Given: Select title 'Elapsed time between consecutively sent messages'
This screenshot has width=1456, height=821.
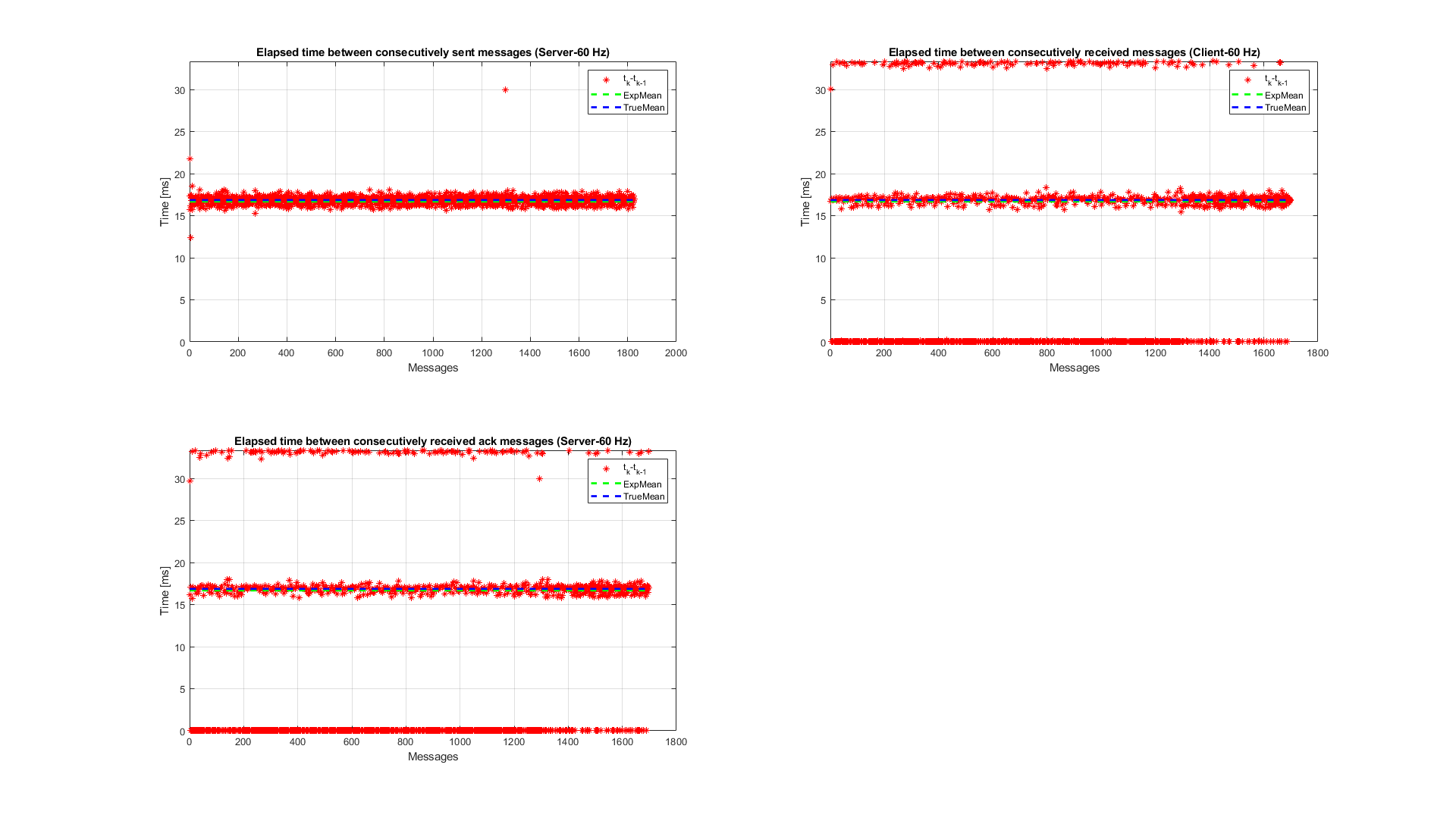Looking at the screenshot, I should tap(432, 52).
